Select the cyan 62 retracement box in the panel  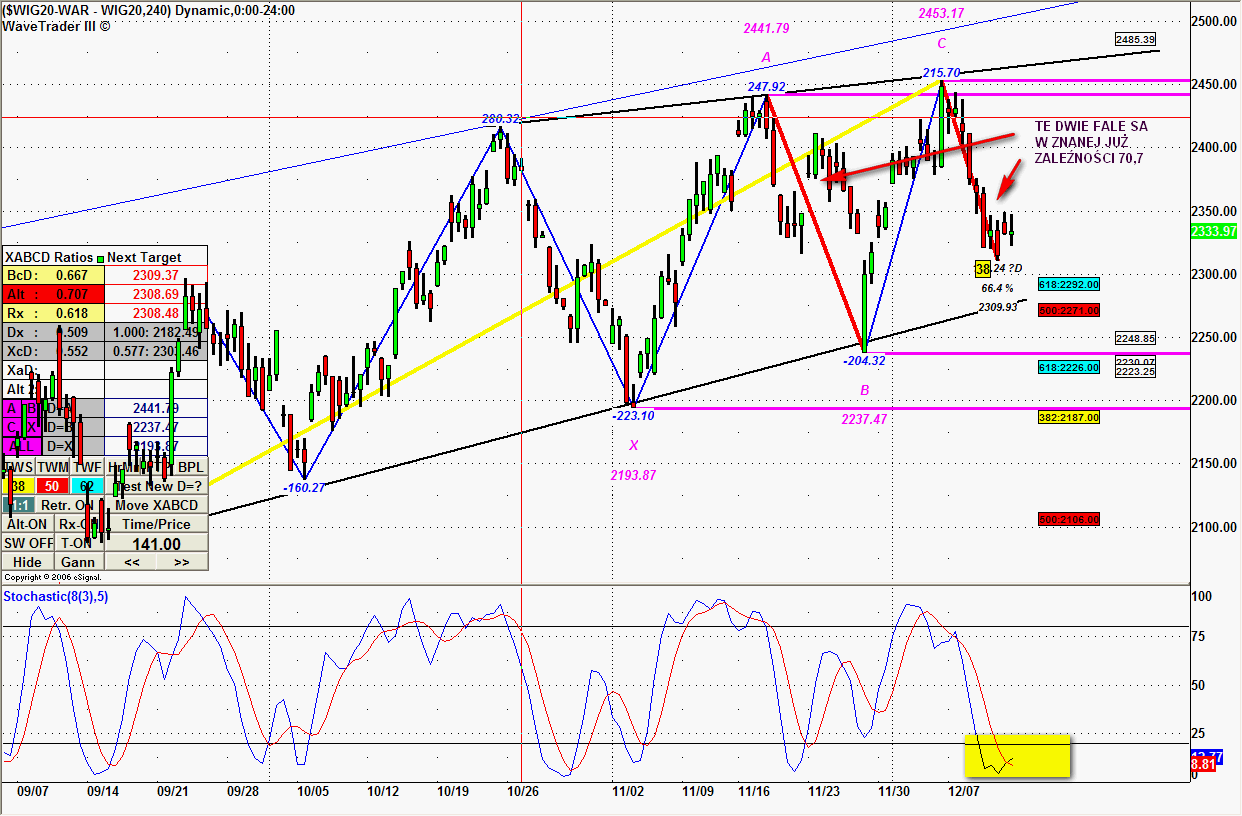[x=87, y=486]
